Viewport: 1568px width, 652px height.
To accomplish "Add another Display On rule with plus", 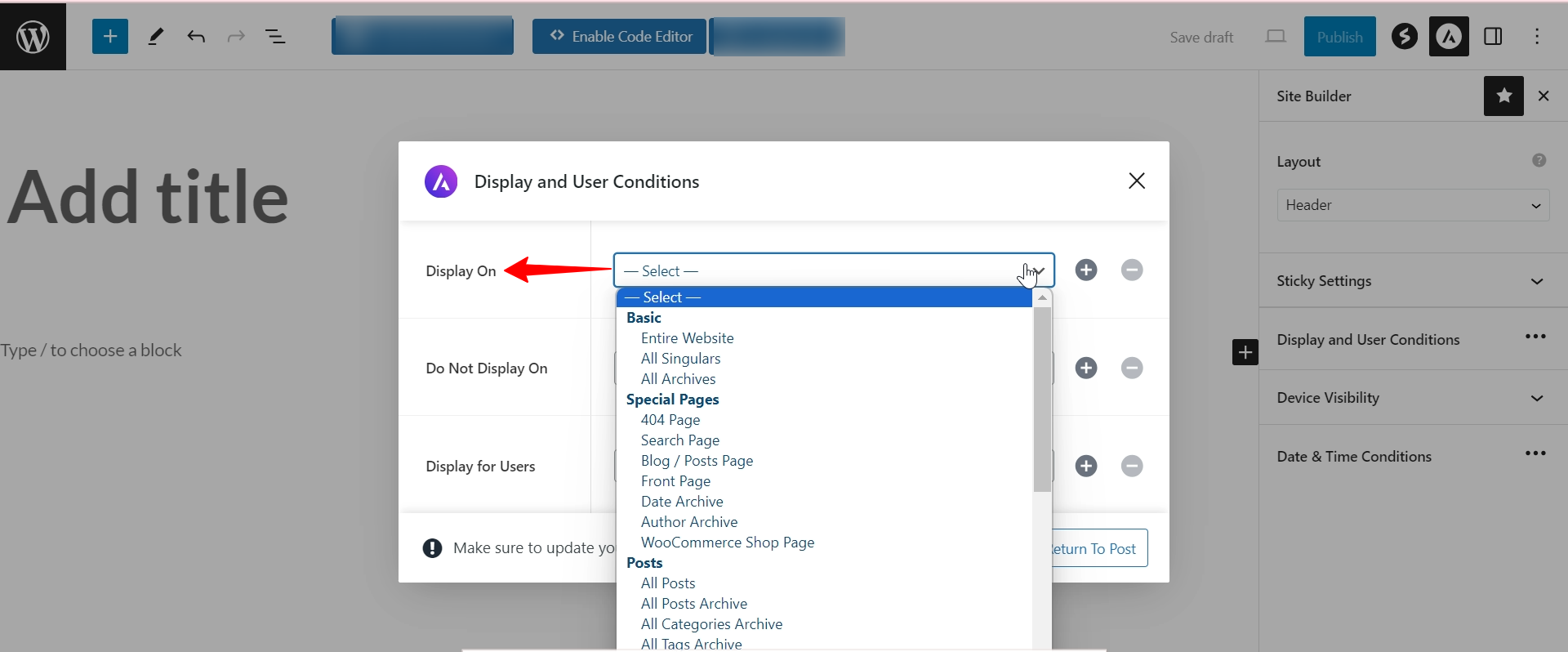I will (x=1086, y=270).
